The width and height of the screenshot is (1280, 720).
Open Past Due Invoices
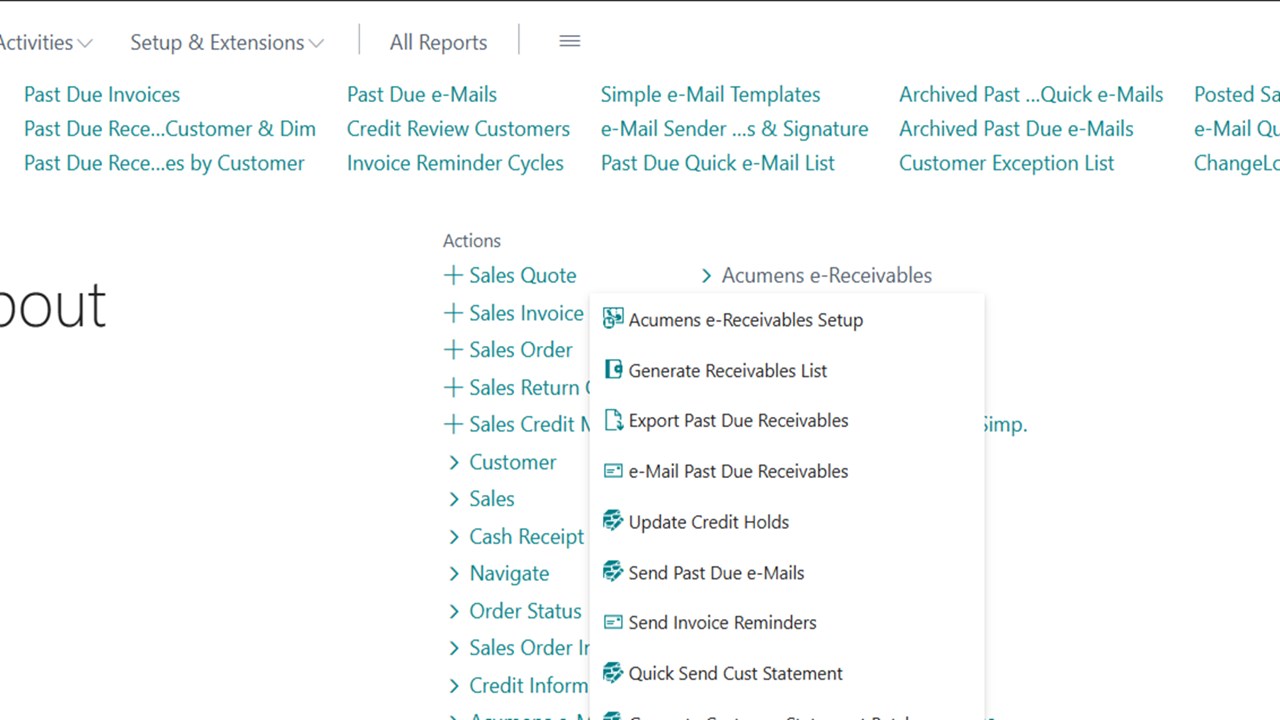pyautogui.click(x=101, y=94)
